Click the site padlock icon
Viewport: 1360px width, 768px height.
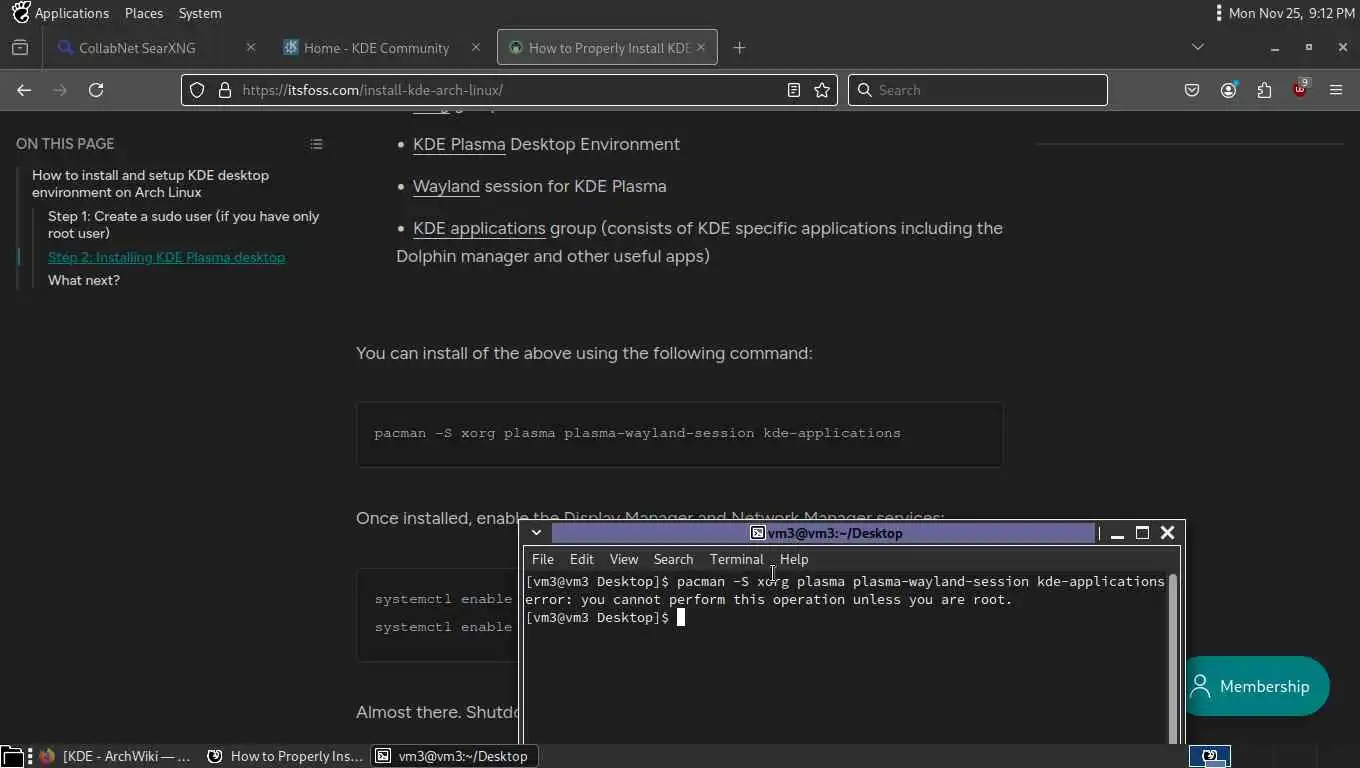tap(224, 90)
